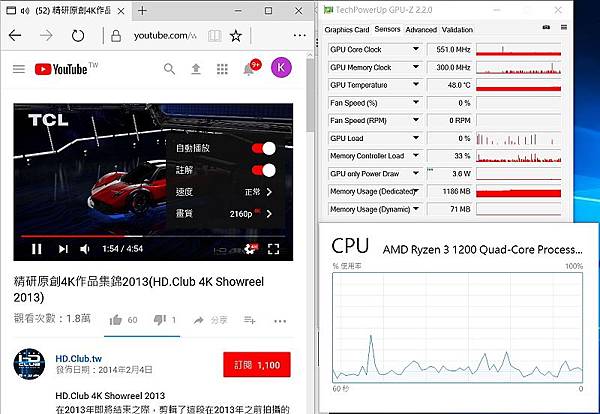This screenshot has width=600, height=414.
Task: Open the YouTube hamburger guide menu
Action: 19,69
